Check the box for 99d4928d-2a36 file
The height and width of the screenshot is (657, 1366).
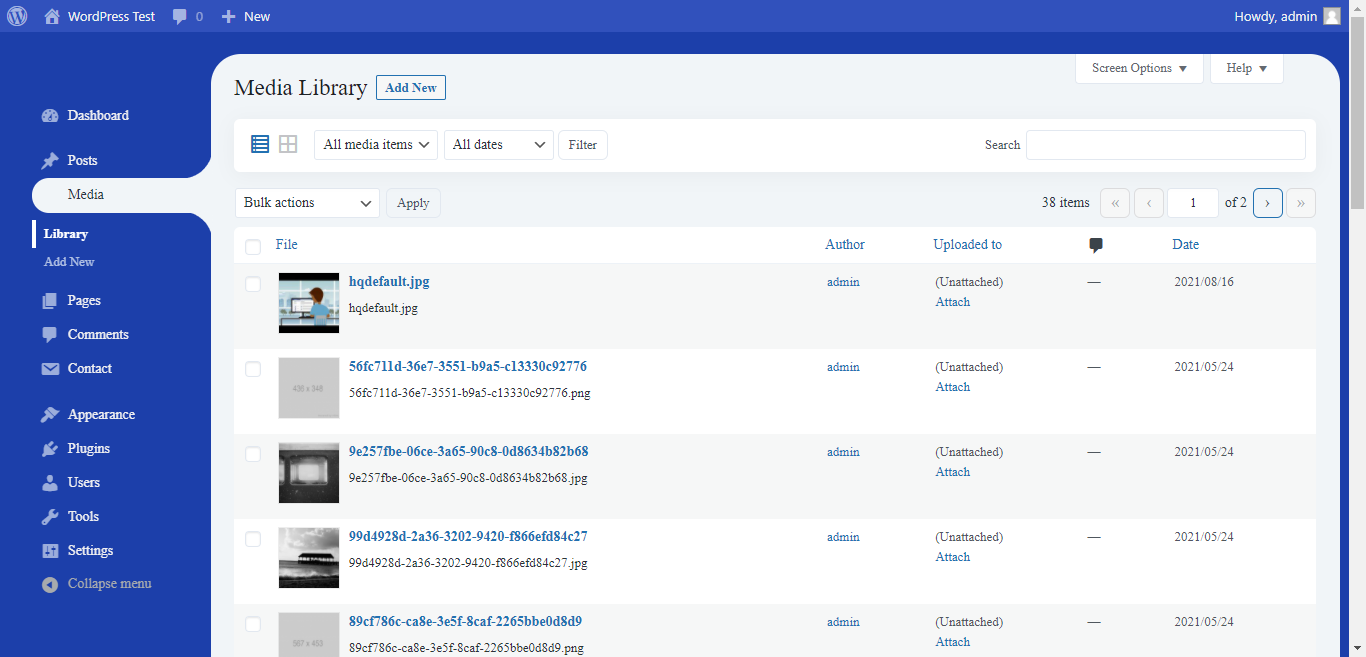253,539
